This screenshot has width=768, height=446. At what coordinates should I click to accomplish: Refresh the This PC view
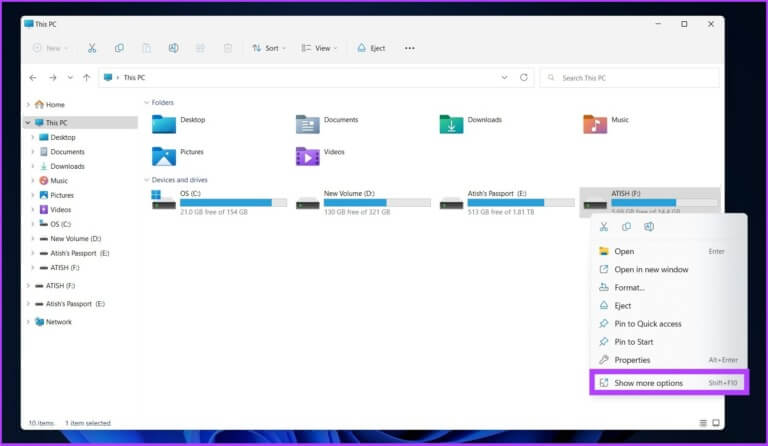point(524,77)
